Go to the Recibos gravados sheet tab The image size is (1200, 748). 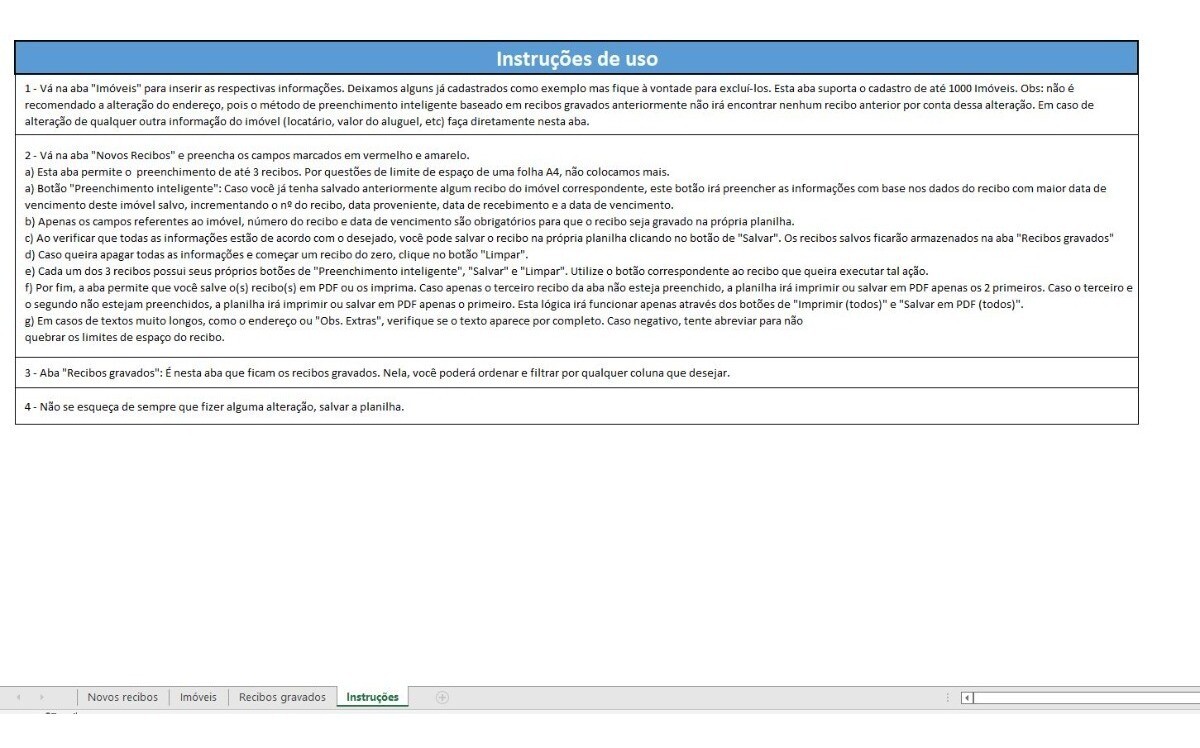tap(282, 697)
